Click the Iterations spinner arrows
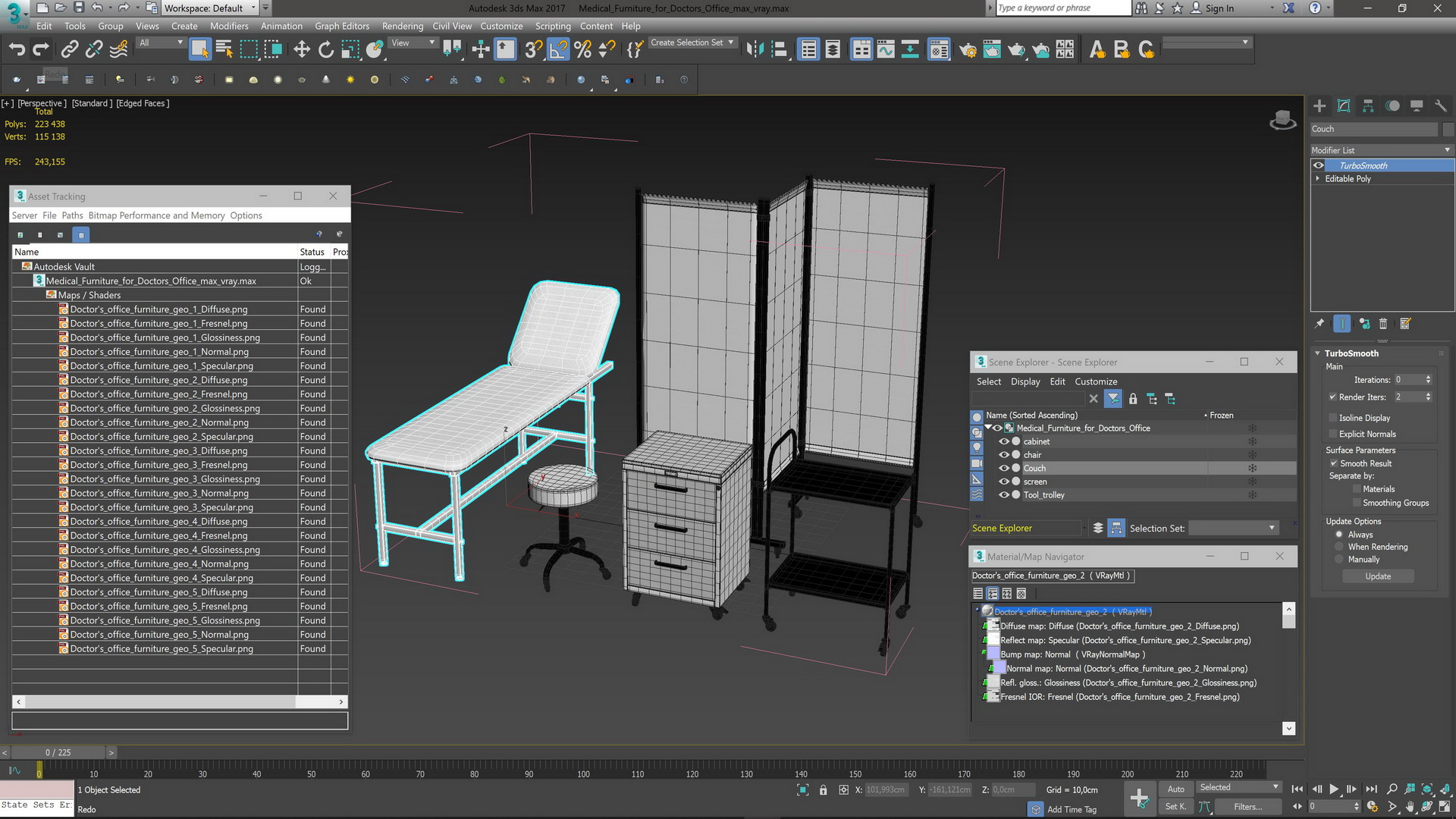This screenshot has height=819, width=1456. coord(1428,380)
